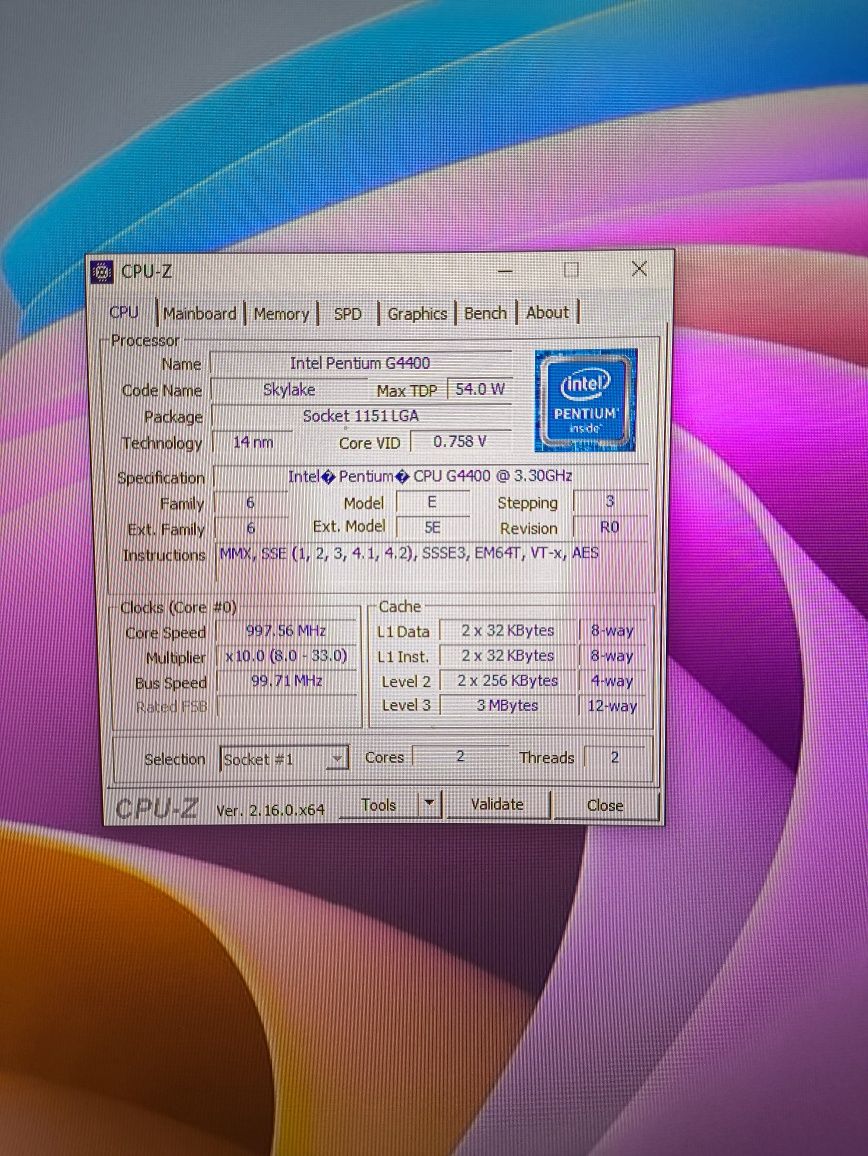The height and width of the screenshot is (1156, 868).
Task: Click the Bus Speed value '99.71 MHz'
Action: 286,681
